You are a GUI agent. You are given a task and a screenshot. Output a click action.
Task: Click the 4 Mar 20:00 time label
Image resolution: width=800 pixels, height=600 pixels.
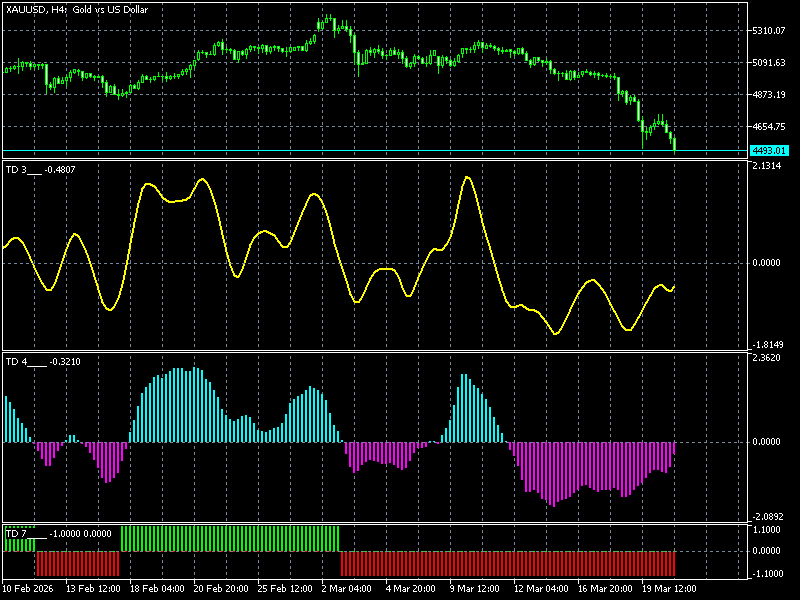pyautogui.click(x=411, y=588)
